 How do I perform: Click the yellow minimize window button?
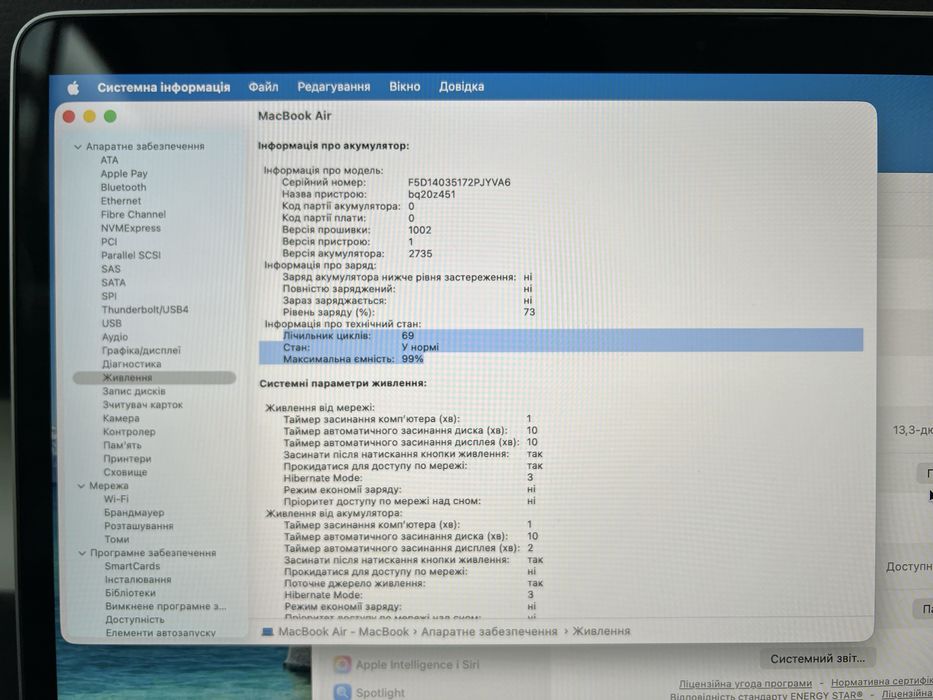89,117
